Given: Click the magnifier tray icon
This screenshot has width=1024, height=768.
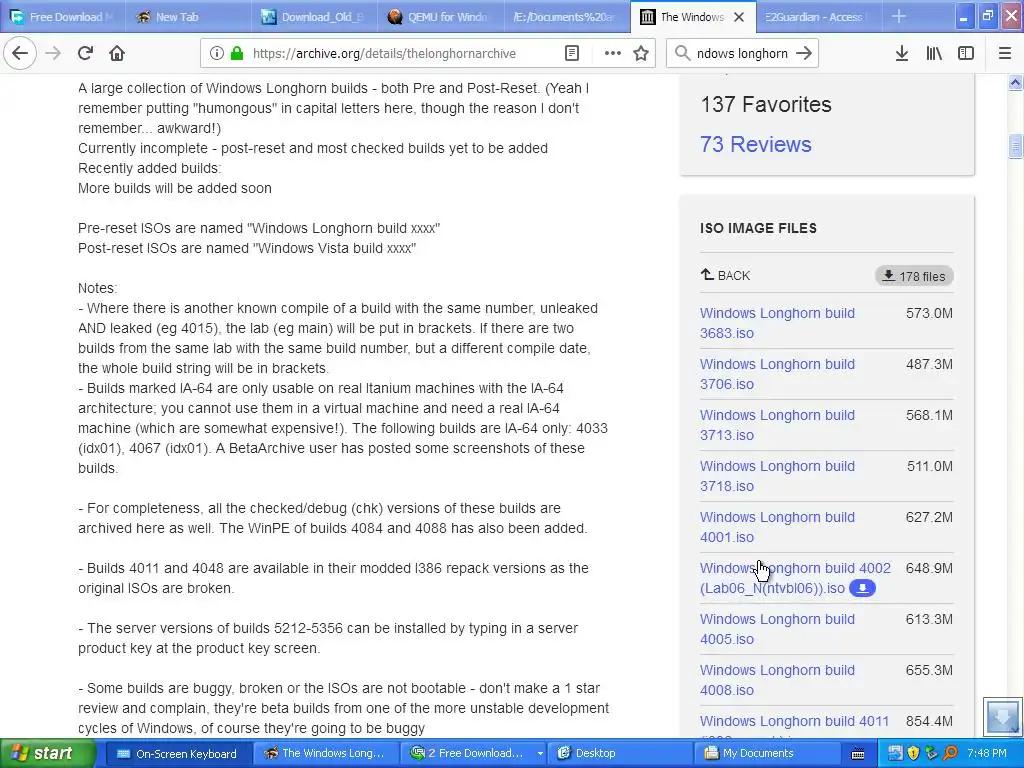Looking at the screenshot, I should pyautogui.click(x=950, y=754).
